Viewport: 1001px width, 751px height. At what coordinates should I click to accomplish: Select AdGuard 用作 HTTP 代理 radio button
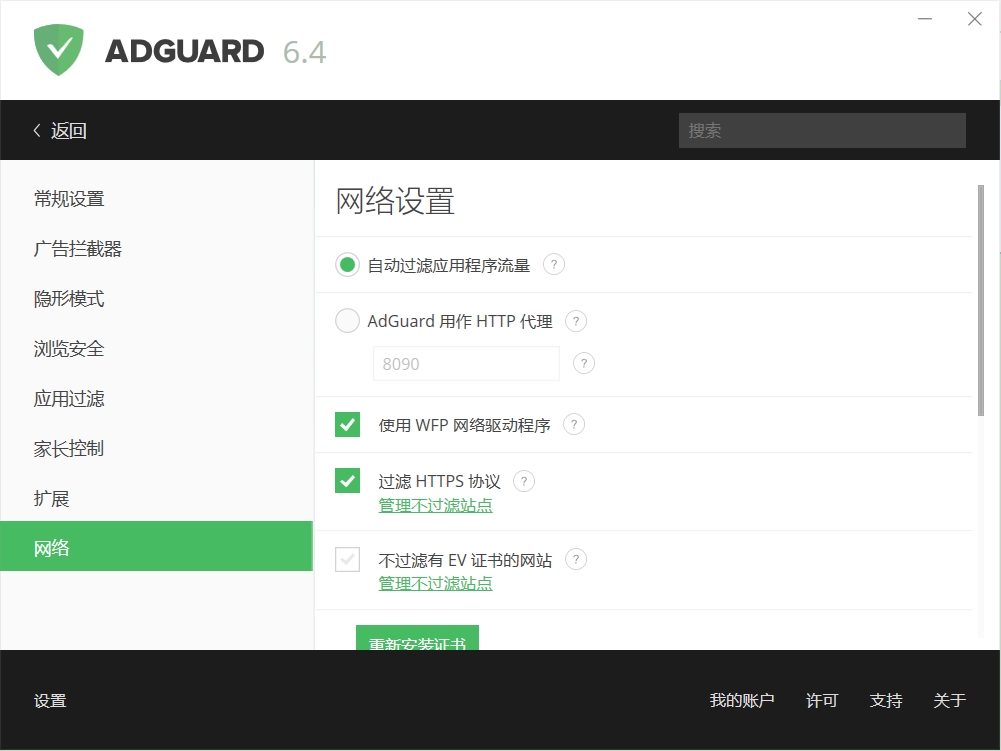pos(347,321)
